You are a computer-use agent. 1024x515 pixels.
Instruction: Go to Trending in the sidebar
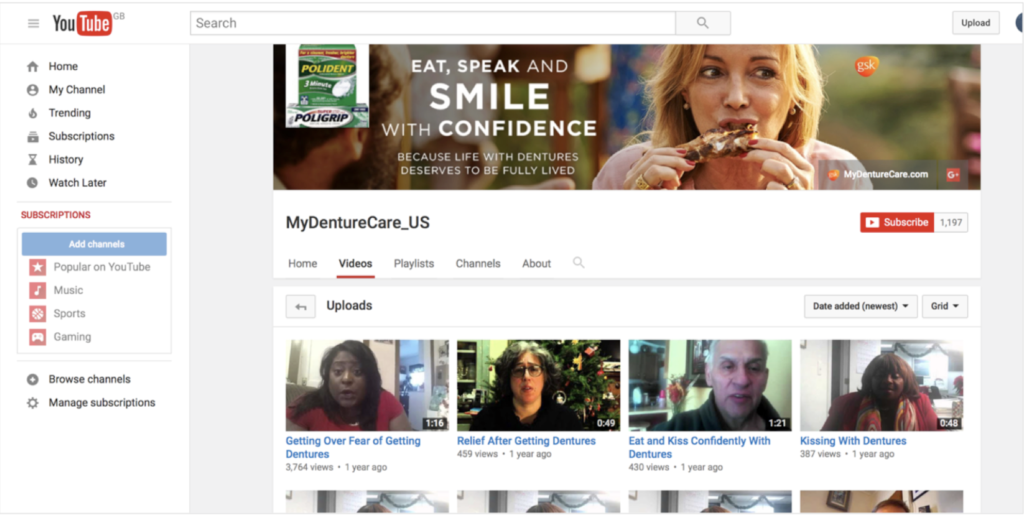tap(69, 113)
